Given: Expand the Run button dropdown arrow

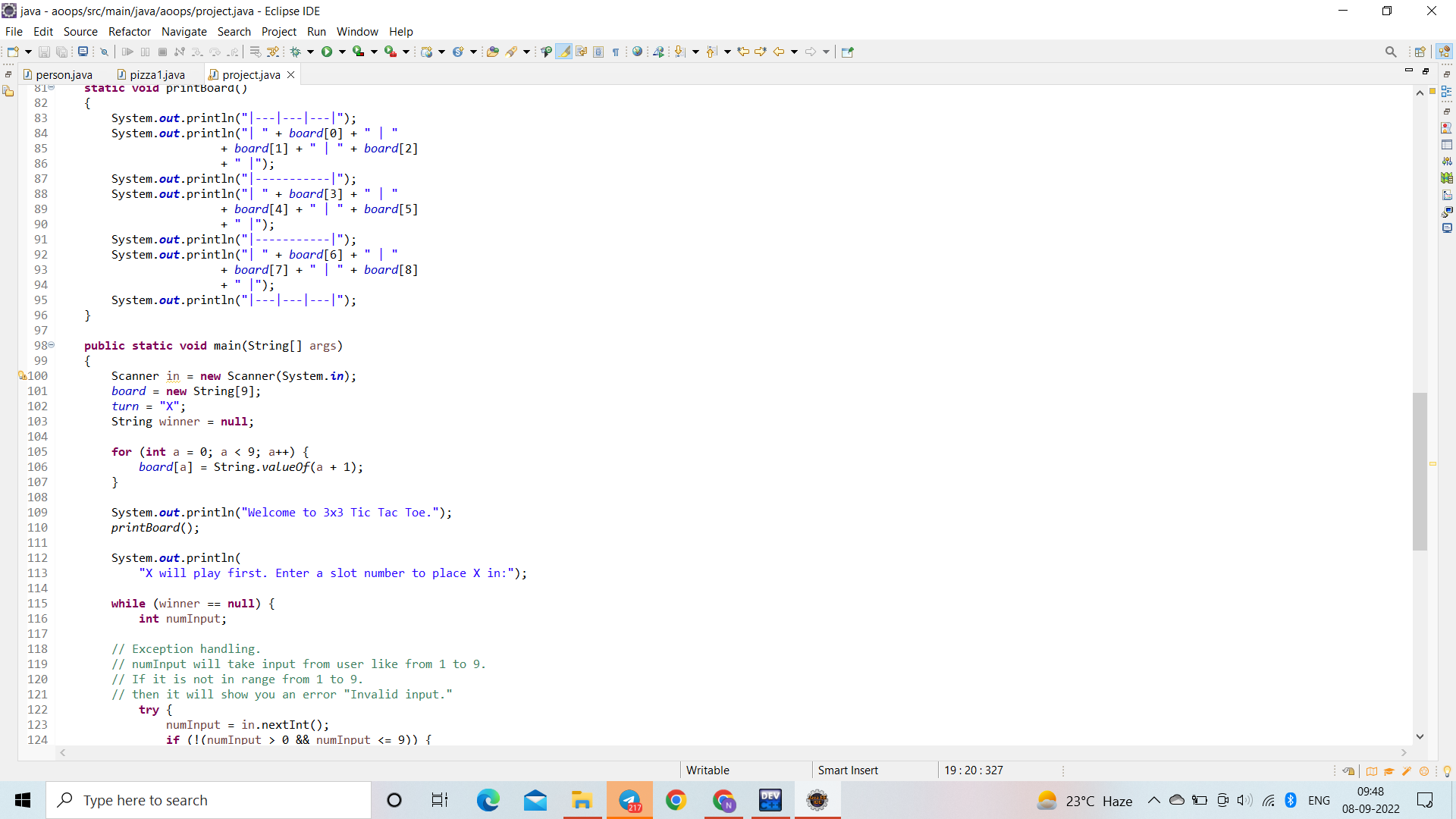Looking at the screenshot, I should tap(342, 52).
